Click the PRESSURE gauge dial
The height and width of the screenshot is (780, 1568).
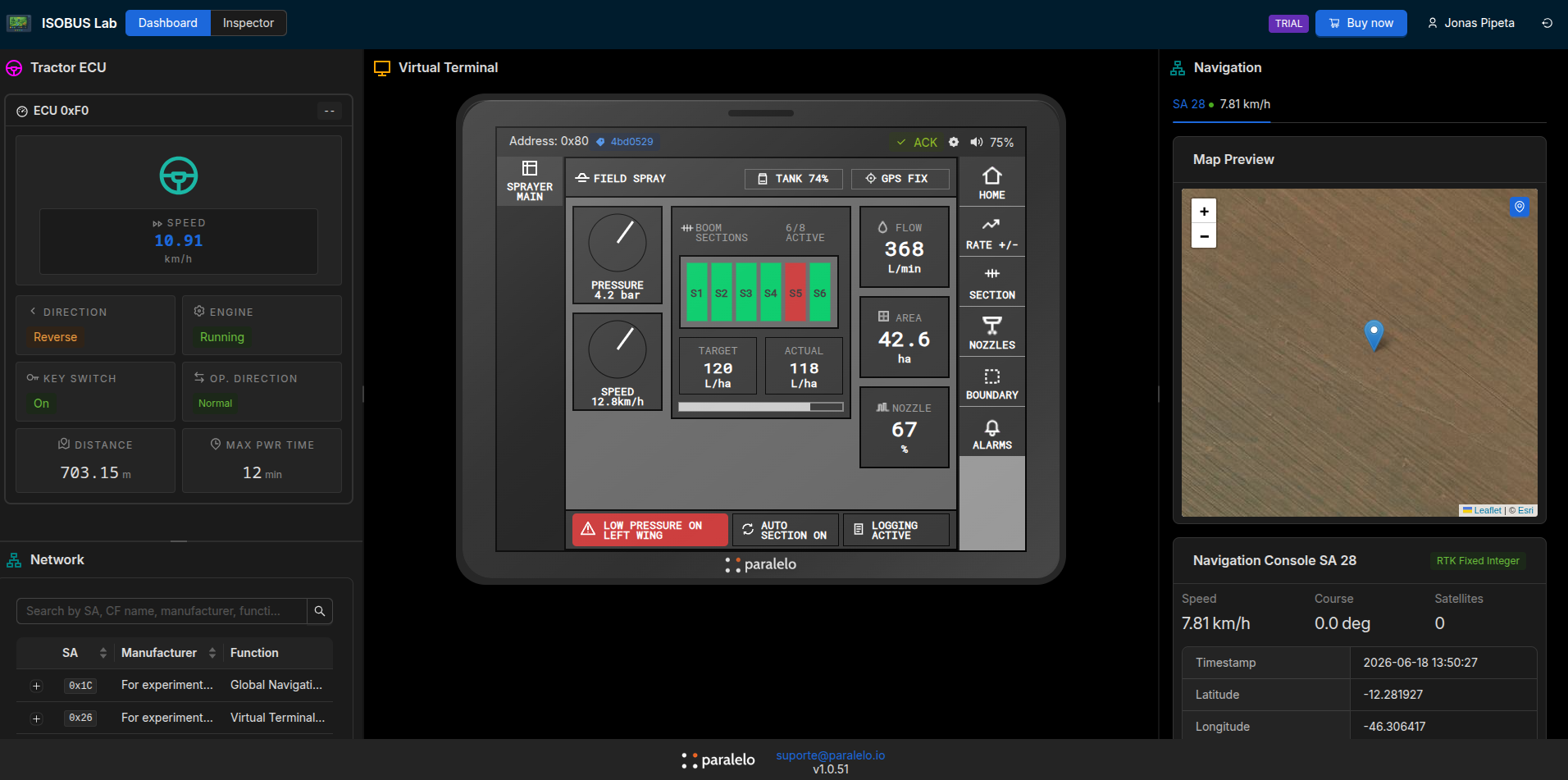[618, 243]
